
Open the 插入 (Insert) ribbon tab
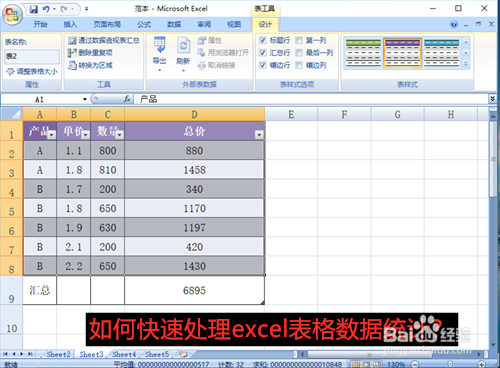point(70,24)
